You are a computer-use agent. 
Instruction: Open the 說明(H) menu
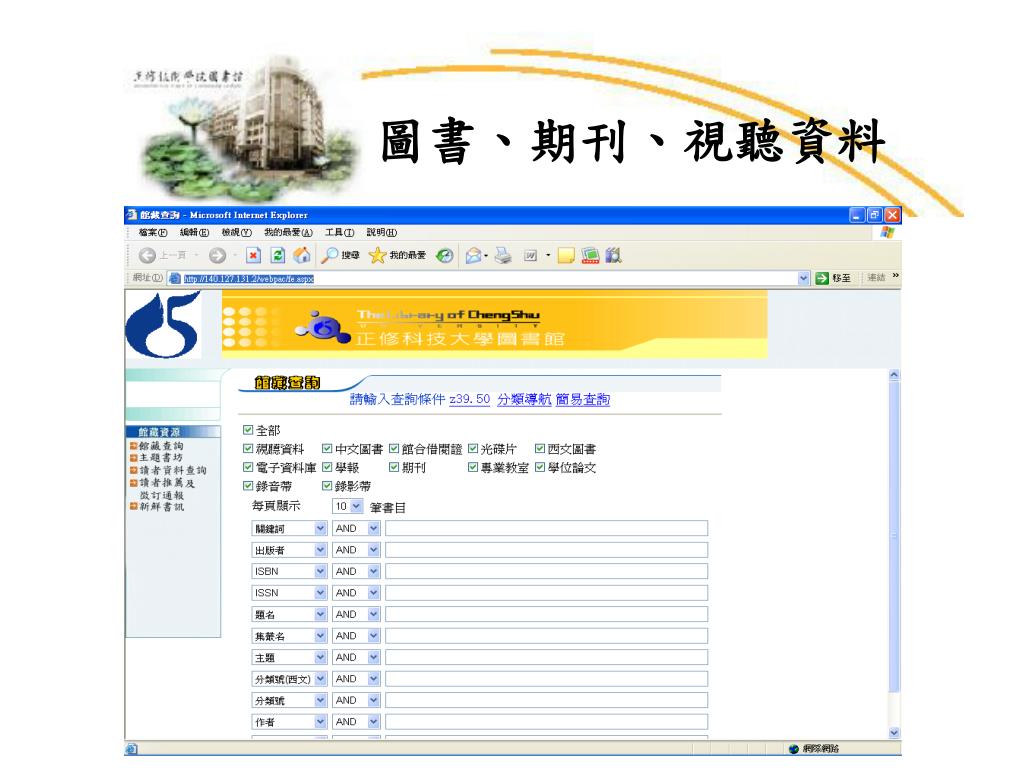[x=381, y=232]
